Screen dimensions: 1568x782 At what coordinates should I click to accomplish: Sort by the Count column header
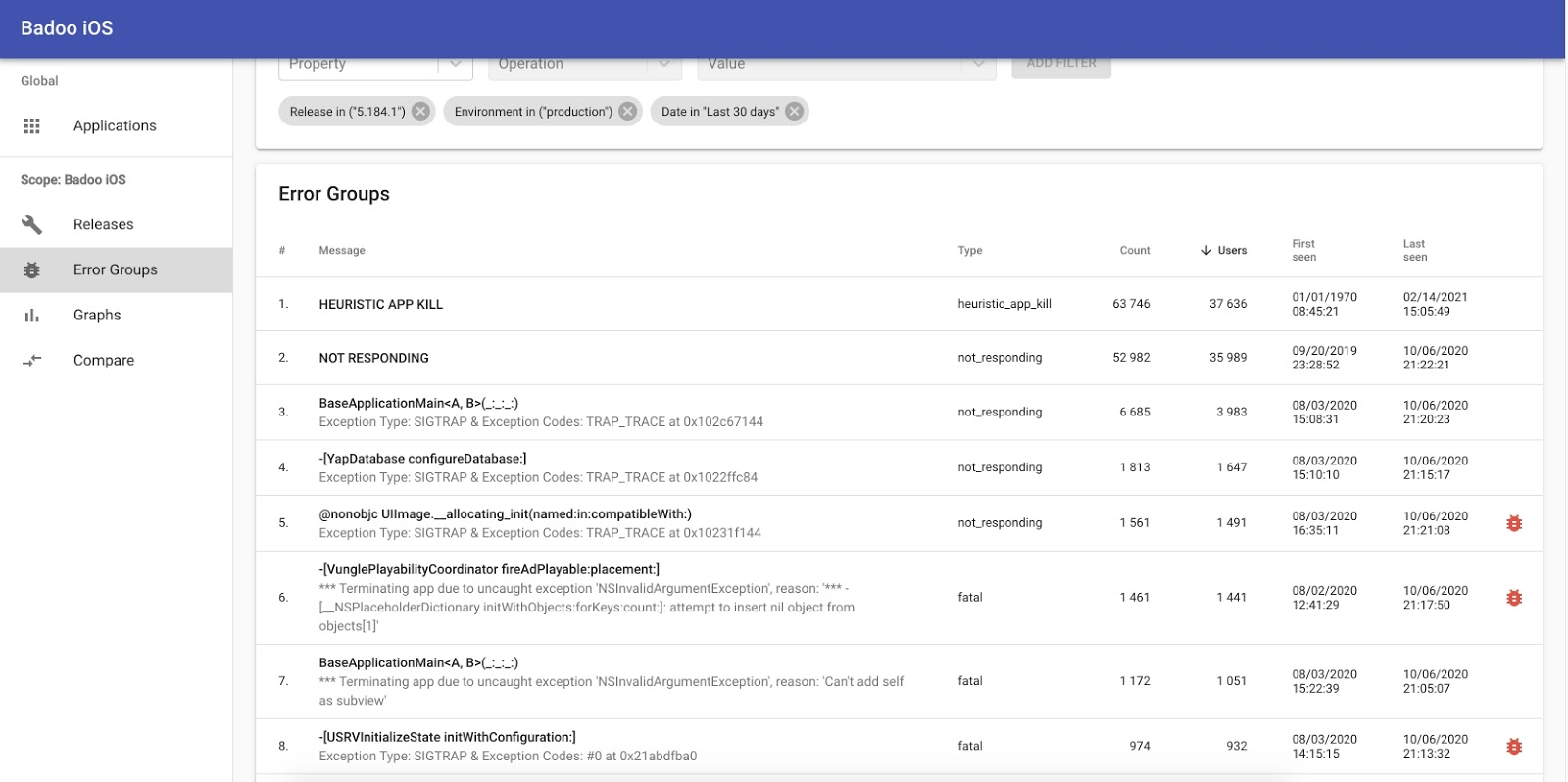(1135, 250)
